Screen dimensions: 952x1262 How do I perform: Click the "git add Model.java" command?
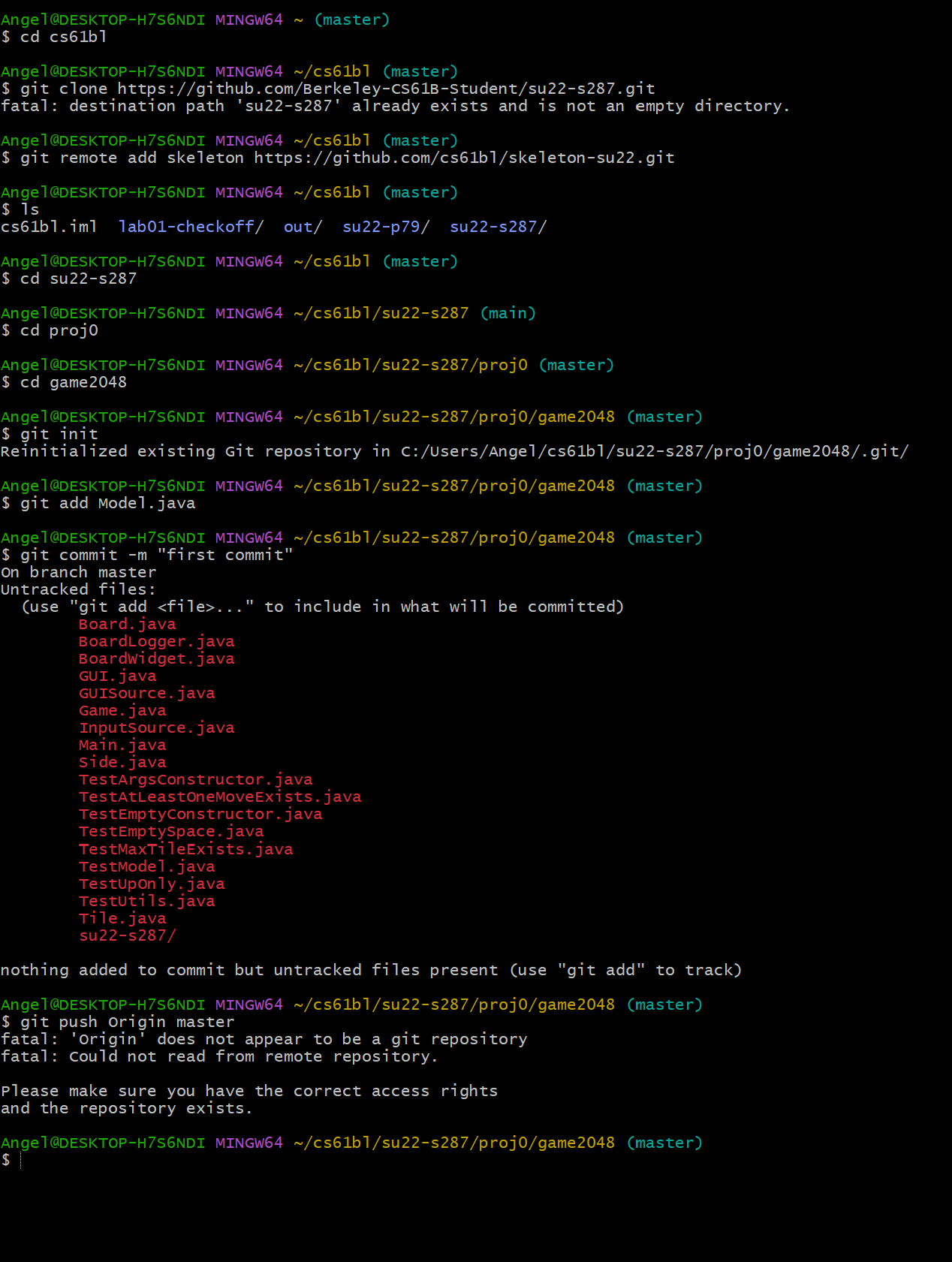pos(107,503)
